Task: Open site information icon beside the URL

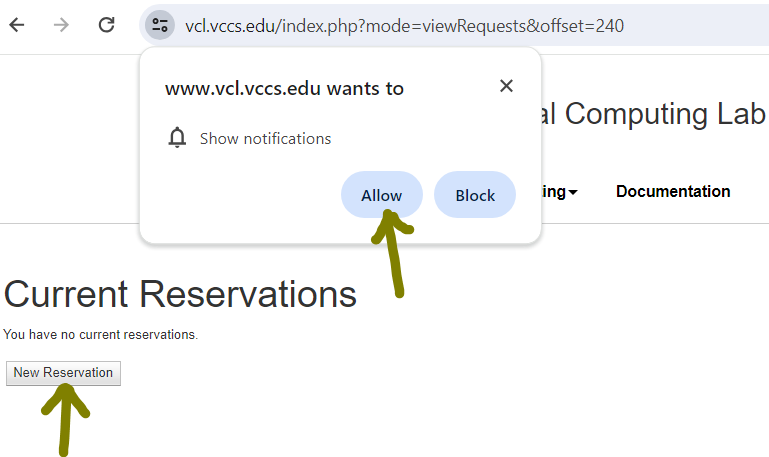Action: pos(160,25)
